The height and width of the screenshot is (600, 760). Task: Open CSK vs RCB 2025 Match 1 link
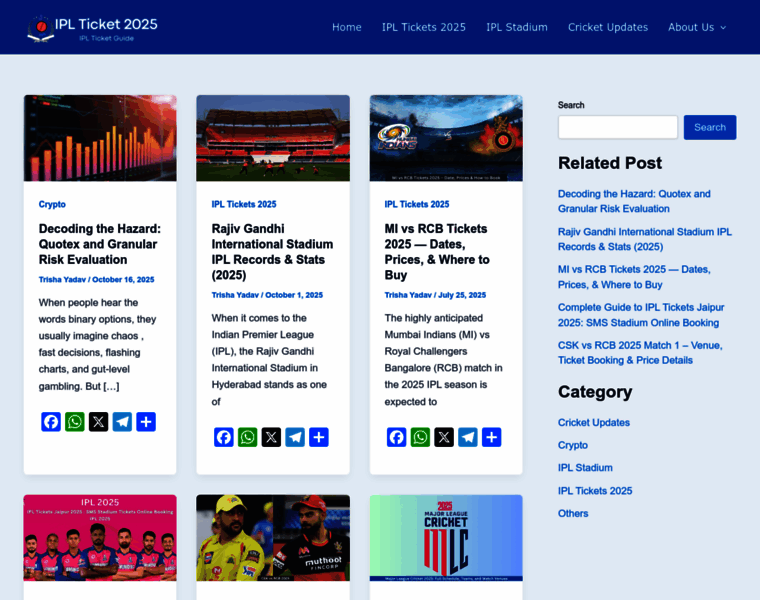[x=640, y=352]
